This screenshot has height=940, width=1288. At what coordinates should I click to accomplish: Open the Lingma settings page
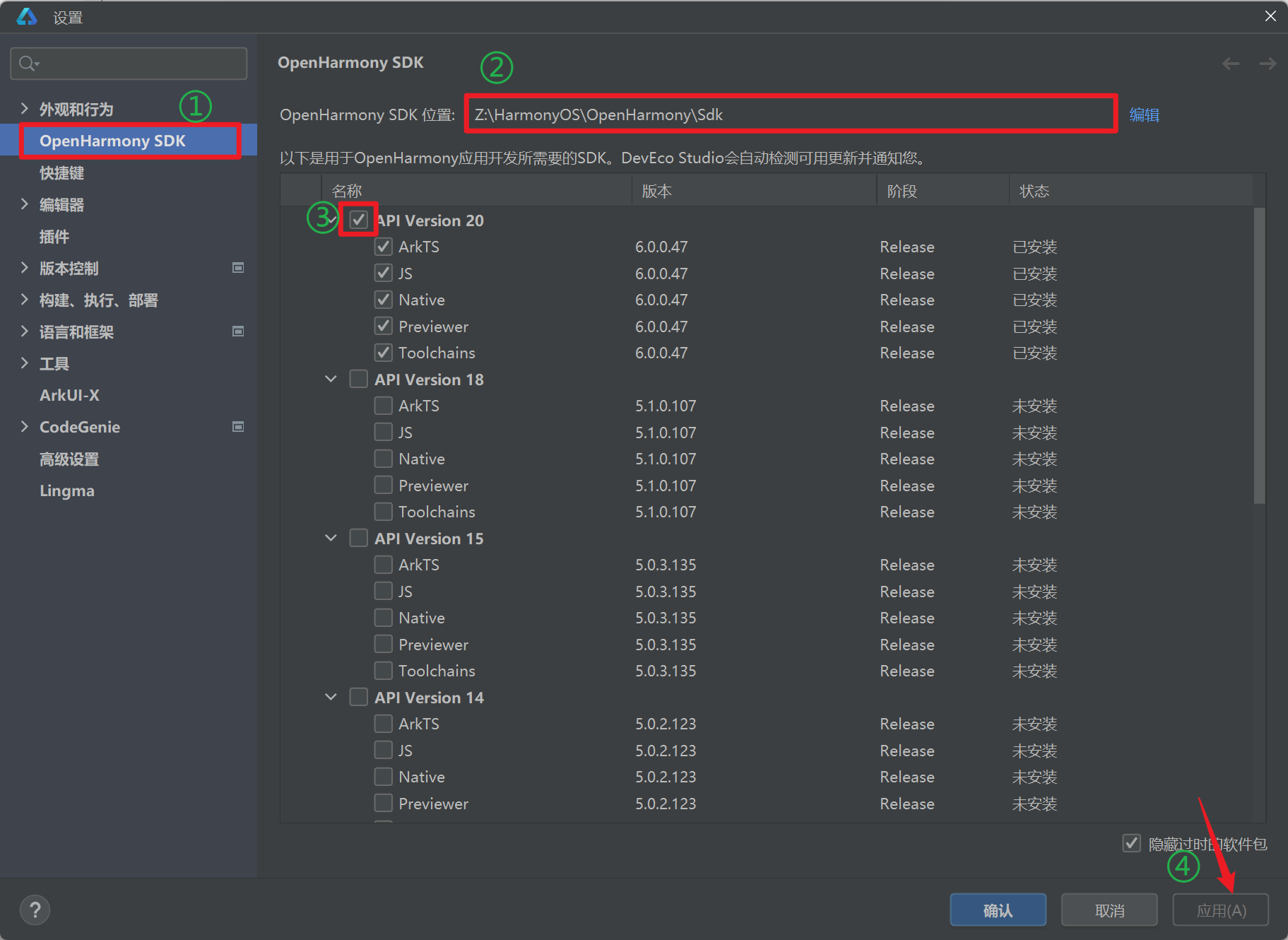67,490
